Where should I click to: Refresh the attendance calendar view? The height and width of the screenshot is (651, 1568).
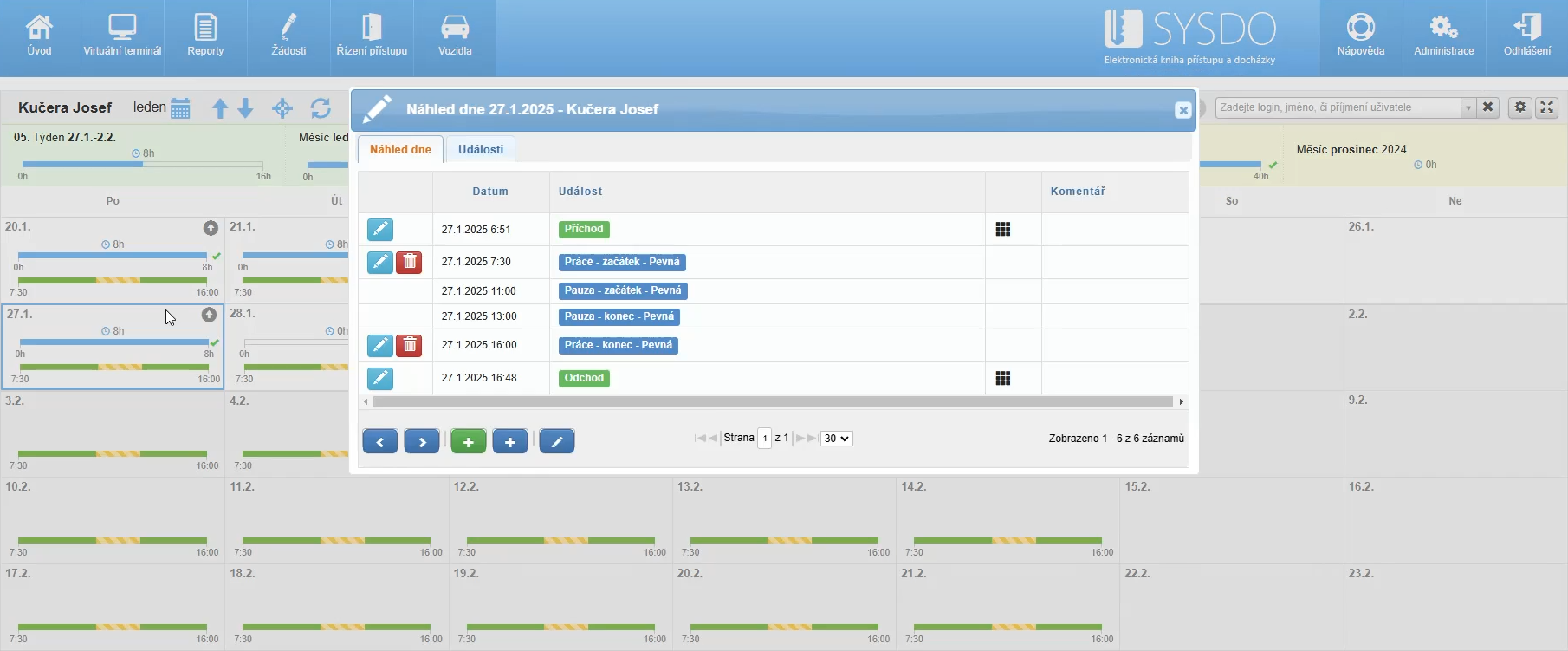321,108
